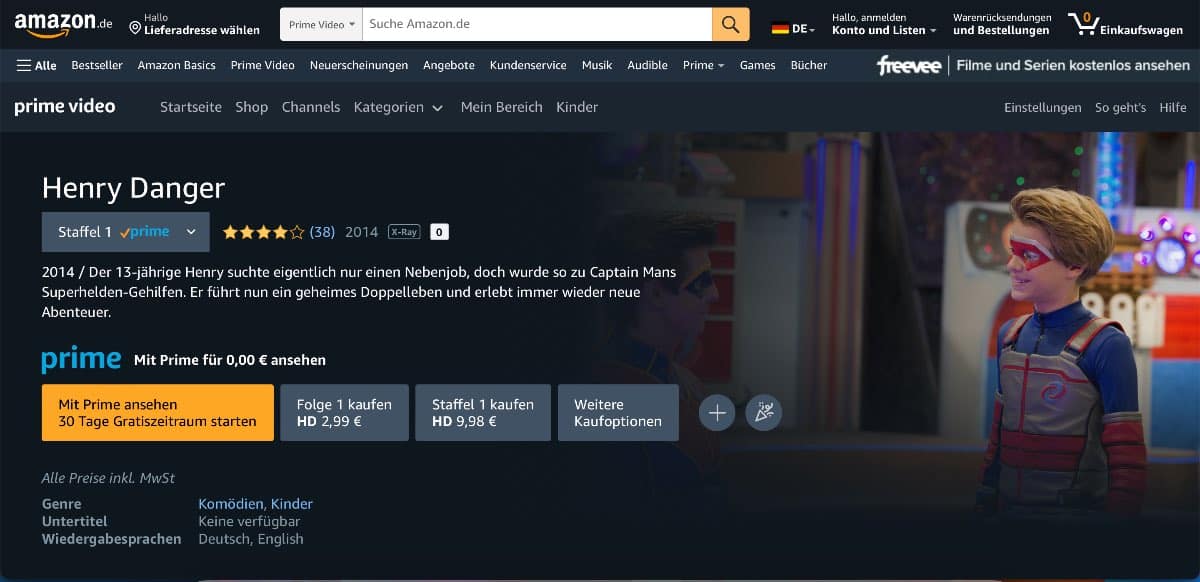This screenshot has height=582, width=1200.
Task: Open Konto und Listen dropdown
Action: click(x=884, y=24)
